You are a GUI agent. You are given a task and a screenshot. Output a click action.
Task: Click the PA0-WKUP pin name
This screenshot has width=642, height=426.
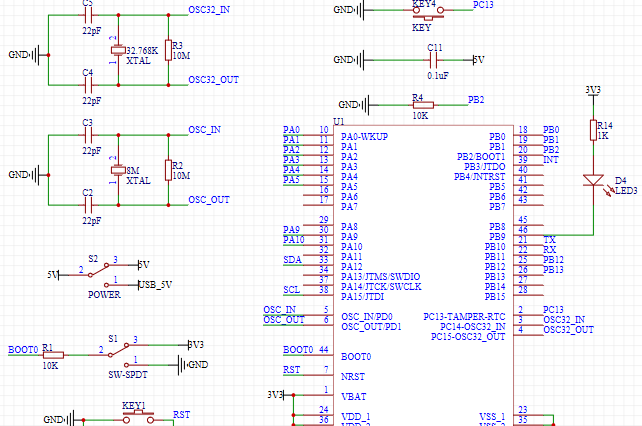pos(364,137)
